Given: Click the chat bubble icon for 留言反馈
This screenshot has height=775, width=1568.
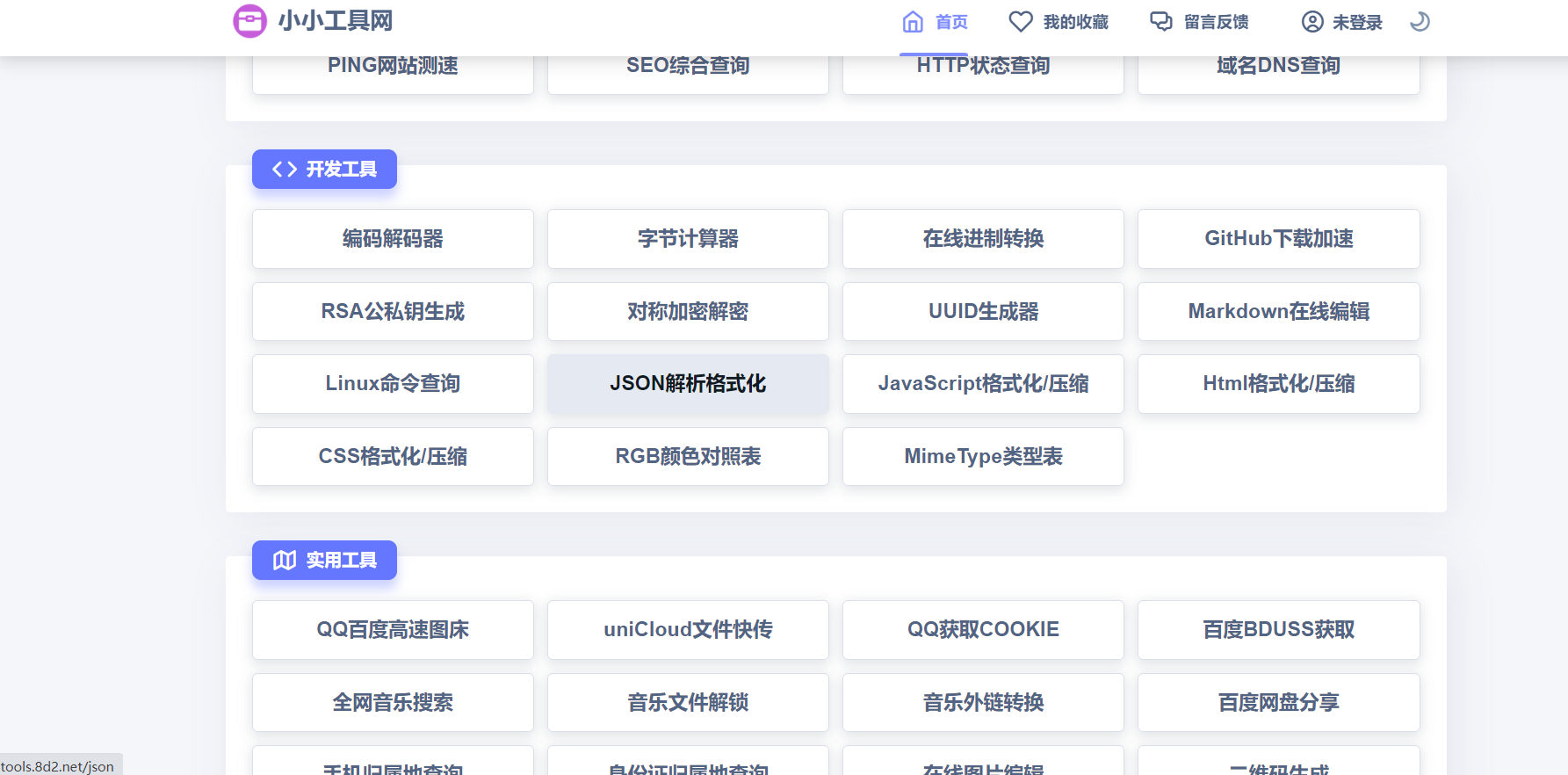Looking at the screenshot, I should coord(1161,22).
